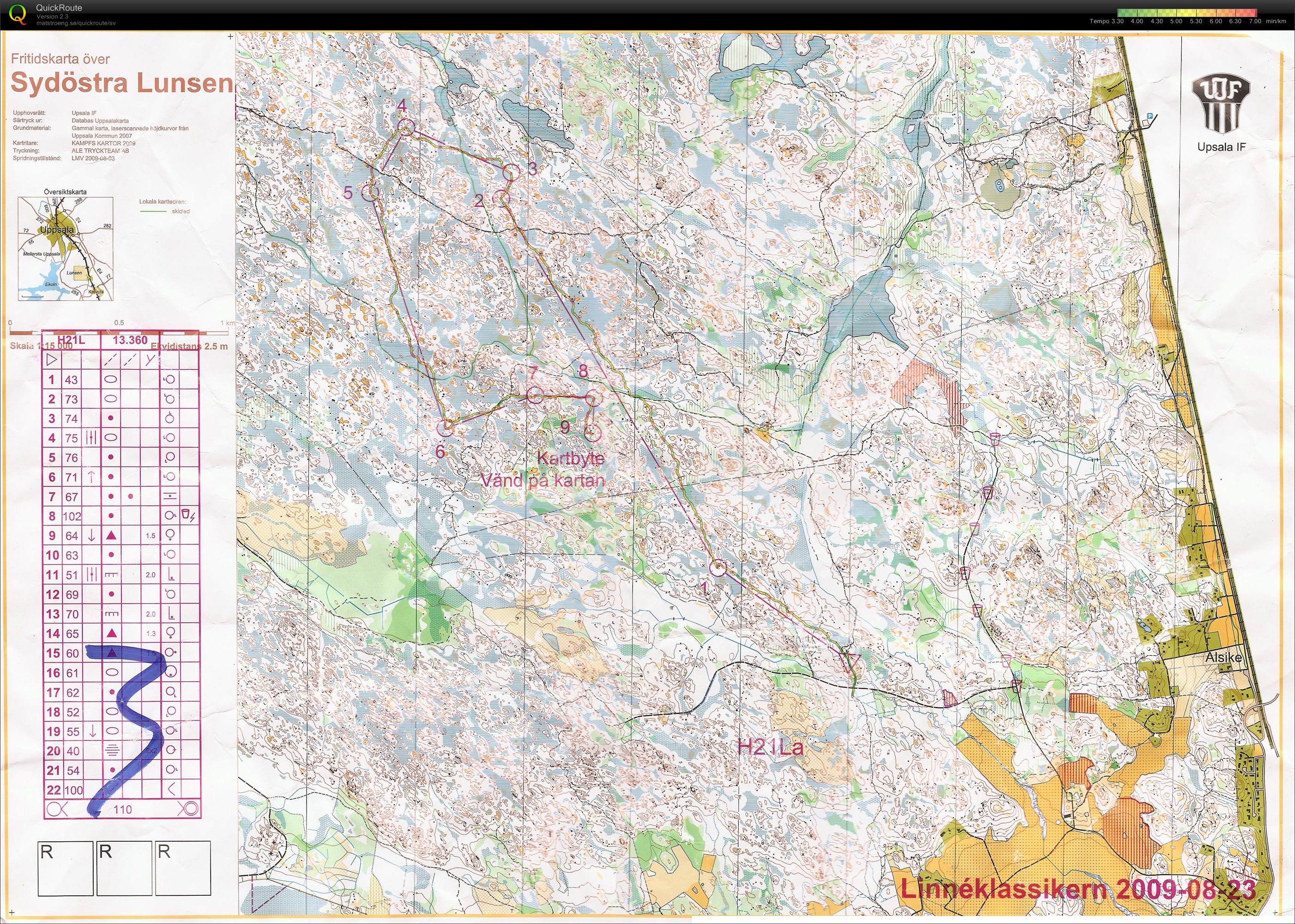
Task: Click the leftmost R box
Action: tap(66, 868)
